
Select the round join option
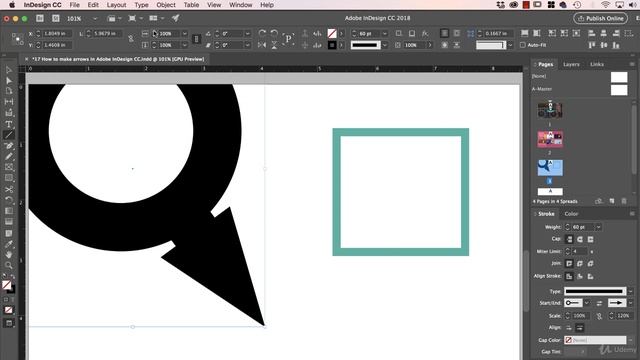(580, 264)
